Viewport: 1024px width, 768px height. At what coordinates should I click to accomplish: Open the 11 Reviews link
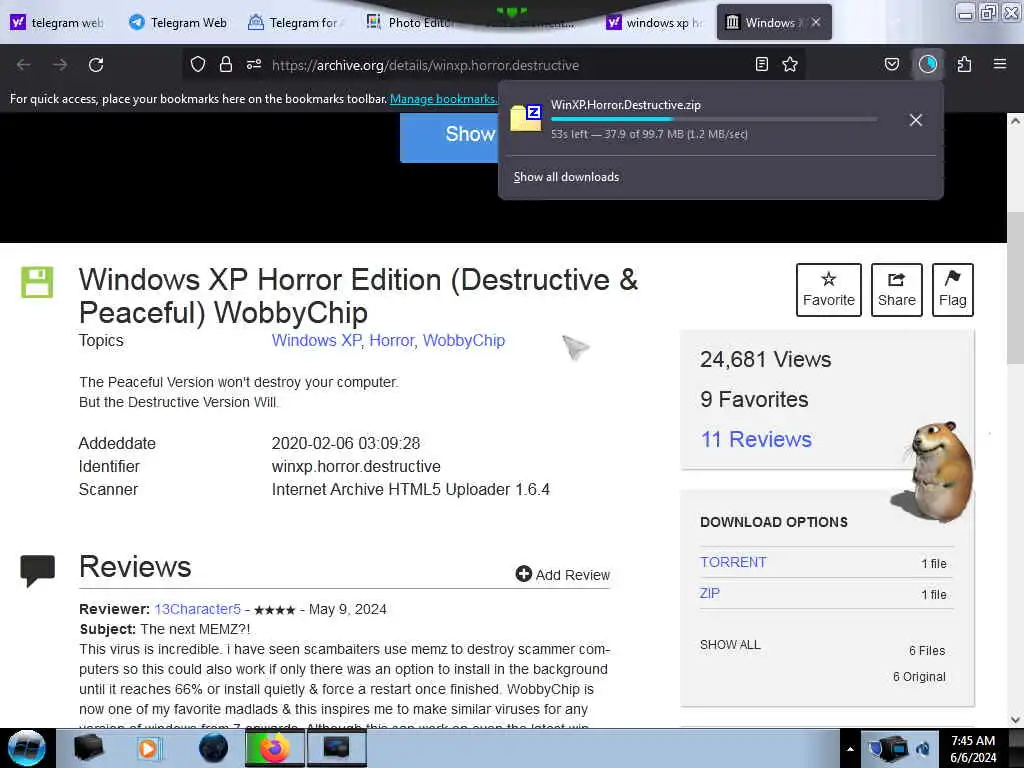[756, 440]
